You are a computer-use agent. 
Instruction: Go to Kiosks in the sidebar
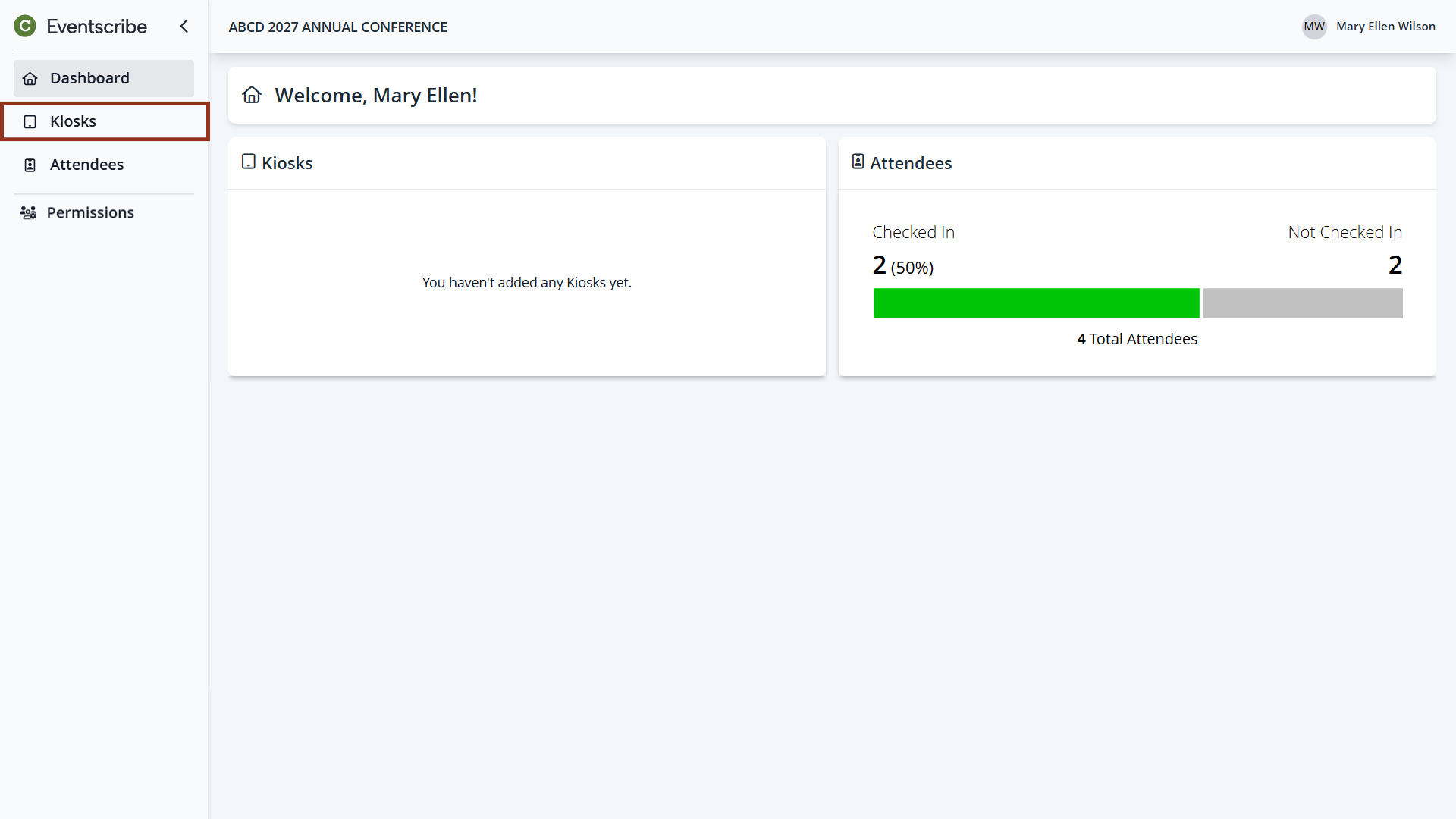pos(74,121)
